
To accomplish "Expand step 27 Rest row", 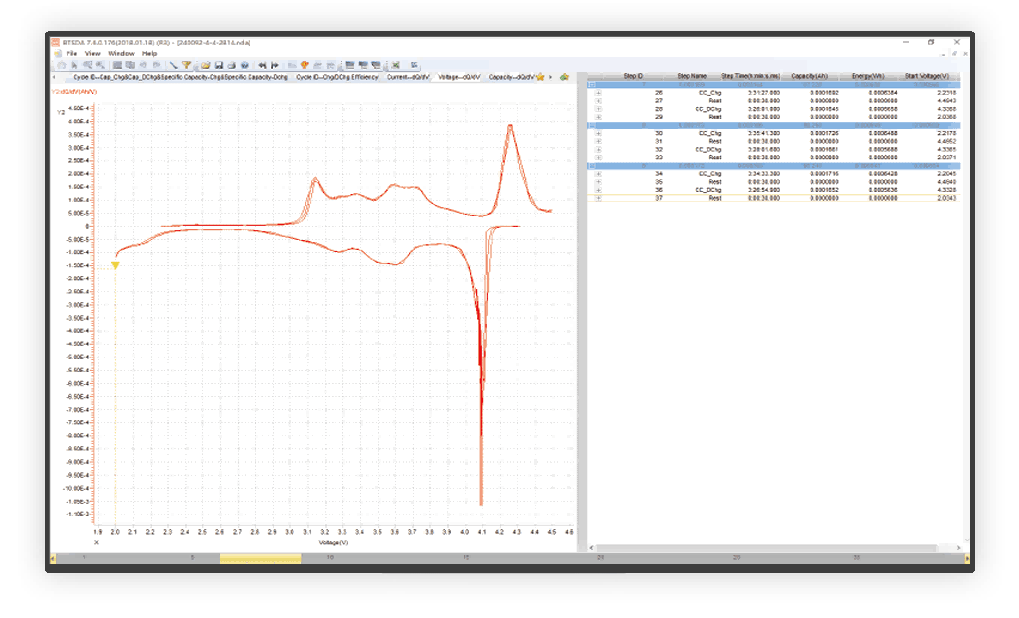I will point(598,101).
